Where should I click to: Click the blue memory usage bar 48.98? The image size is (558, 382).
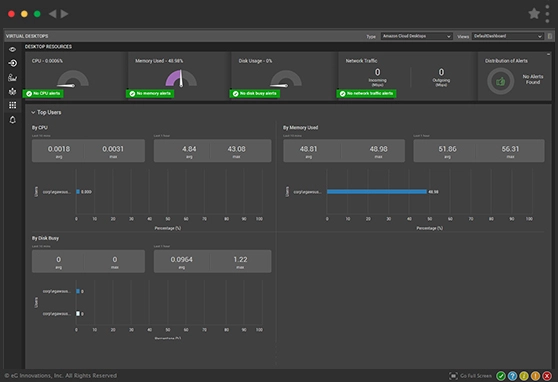coord(377,192)
